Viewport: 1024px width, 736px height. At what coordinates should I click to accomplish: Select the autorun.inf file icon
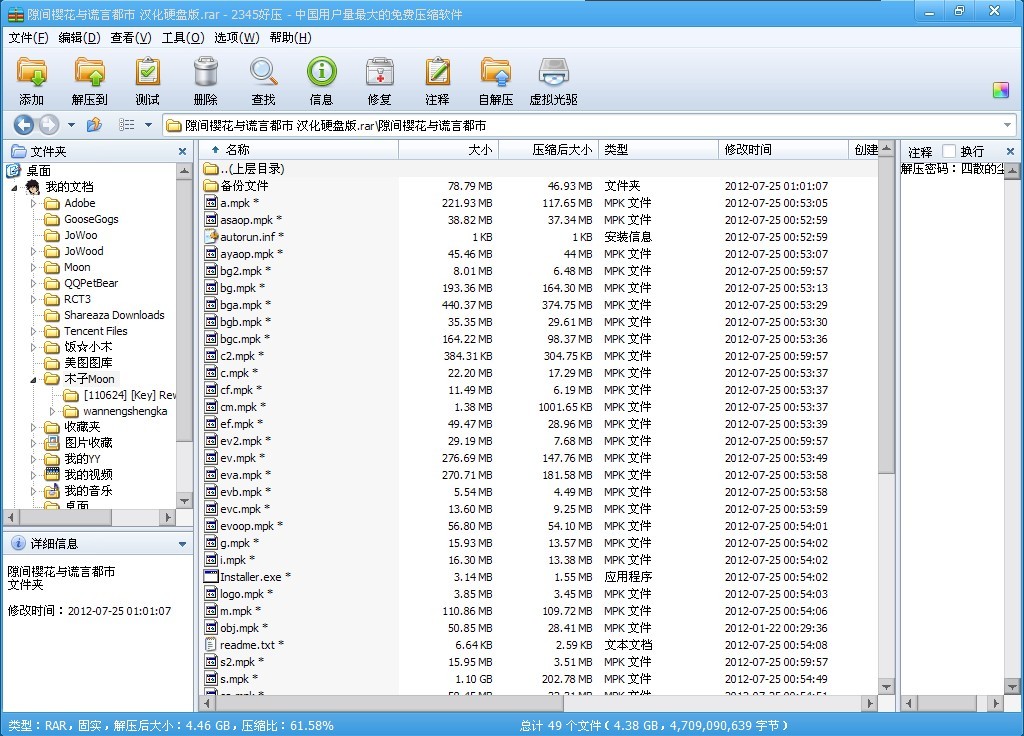pos(210,236)
